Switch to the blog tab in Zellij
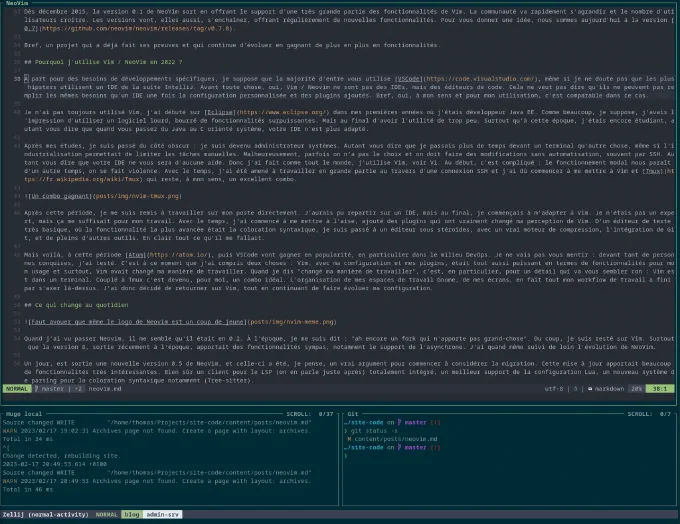Viewport: 680px width, 524px height. point(131,514)
